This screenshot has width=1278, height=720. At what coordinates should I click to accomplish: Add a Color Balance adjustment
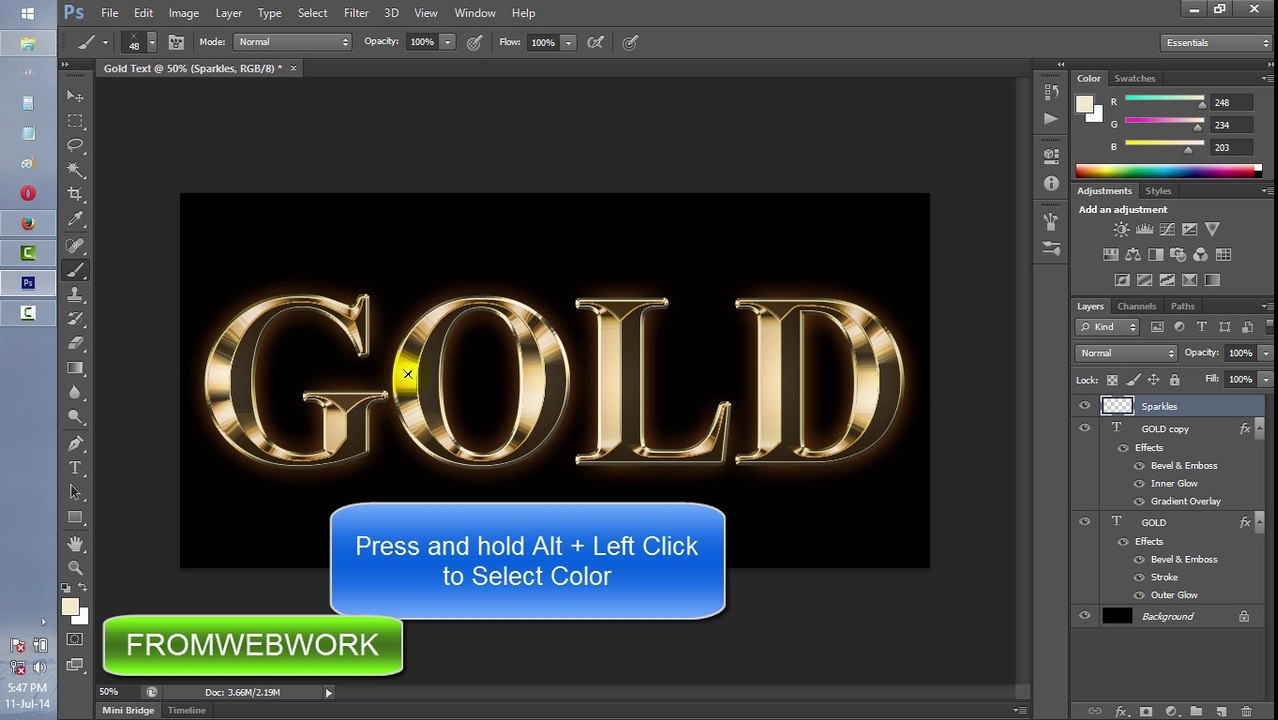(1133, 255)
